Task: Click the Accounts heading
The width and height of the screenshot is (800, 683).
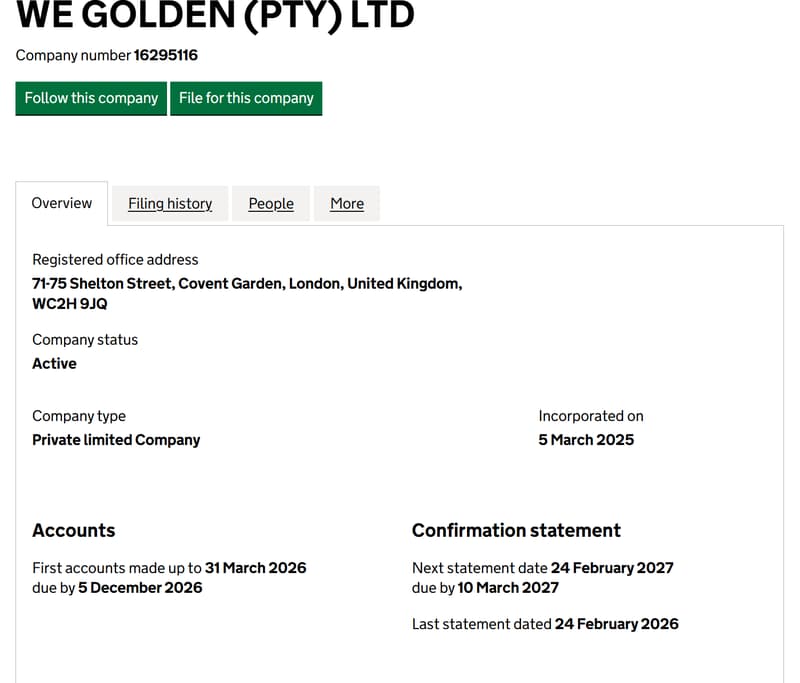Action: (73, 530)
